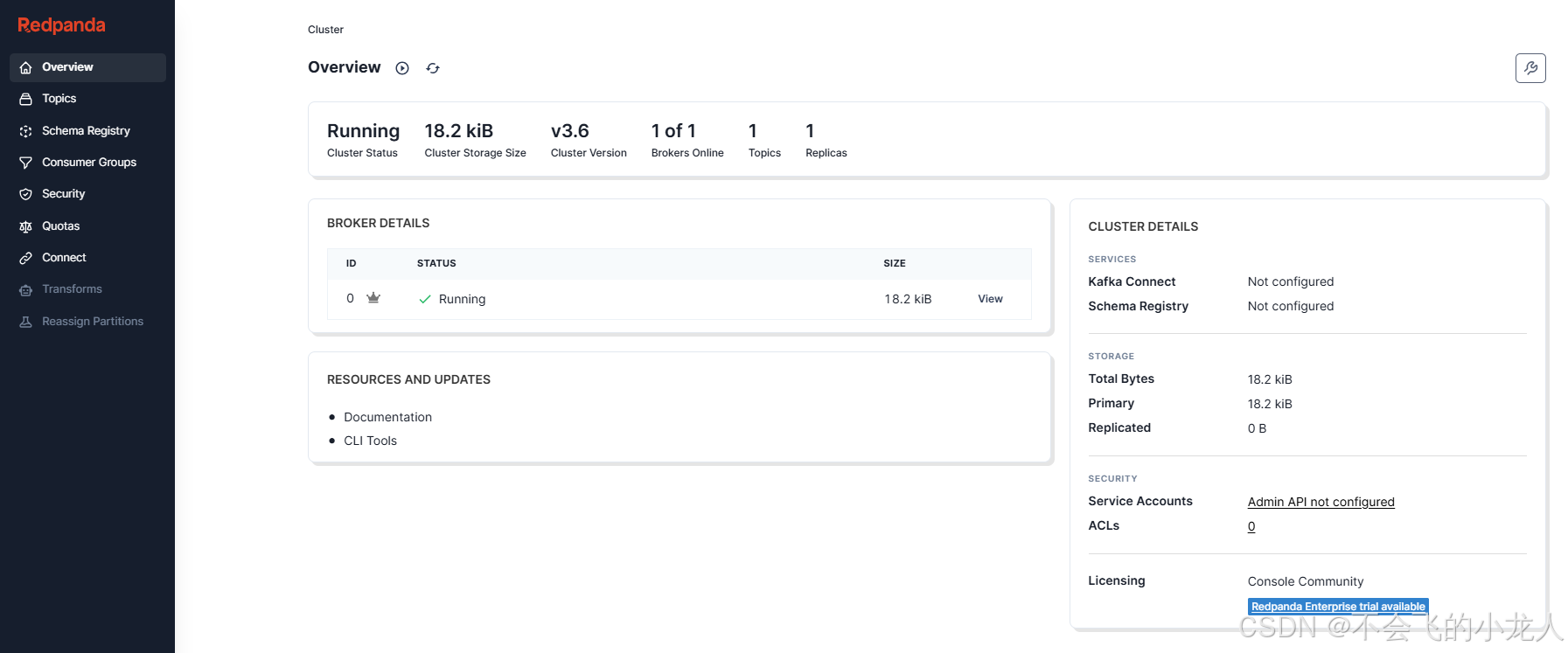
Task: Click the BROKER DETAILS heading
Action: click(x=378, y=223)
